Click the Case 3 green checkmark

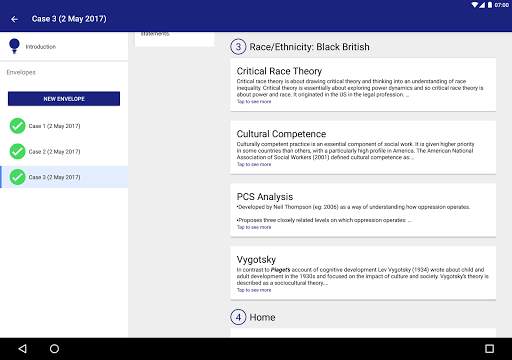tap(17, 177)
